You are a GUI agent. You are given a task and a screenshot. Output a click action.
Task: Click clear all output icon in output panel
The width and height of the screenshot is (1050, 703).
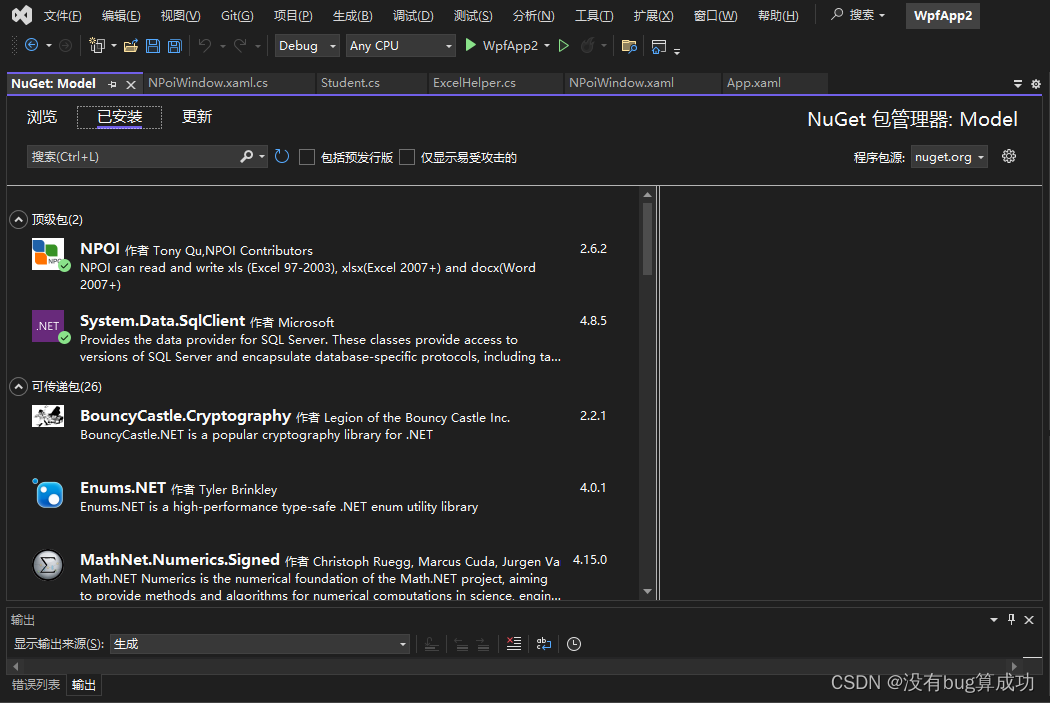(x=514, y=644)
